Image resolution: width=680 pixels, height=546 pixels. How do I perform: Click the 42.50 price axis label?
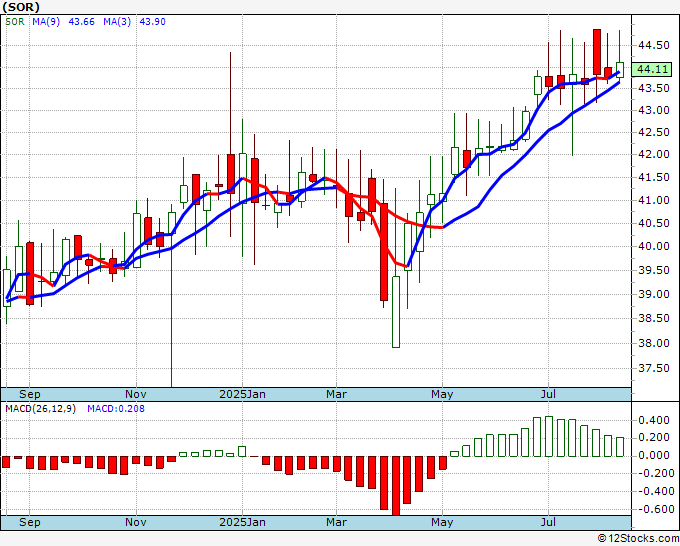pyautogui.click(x=654, y=132)
